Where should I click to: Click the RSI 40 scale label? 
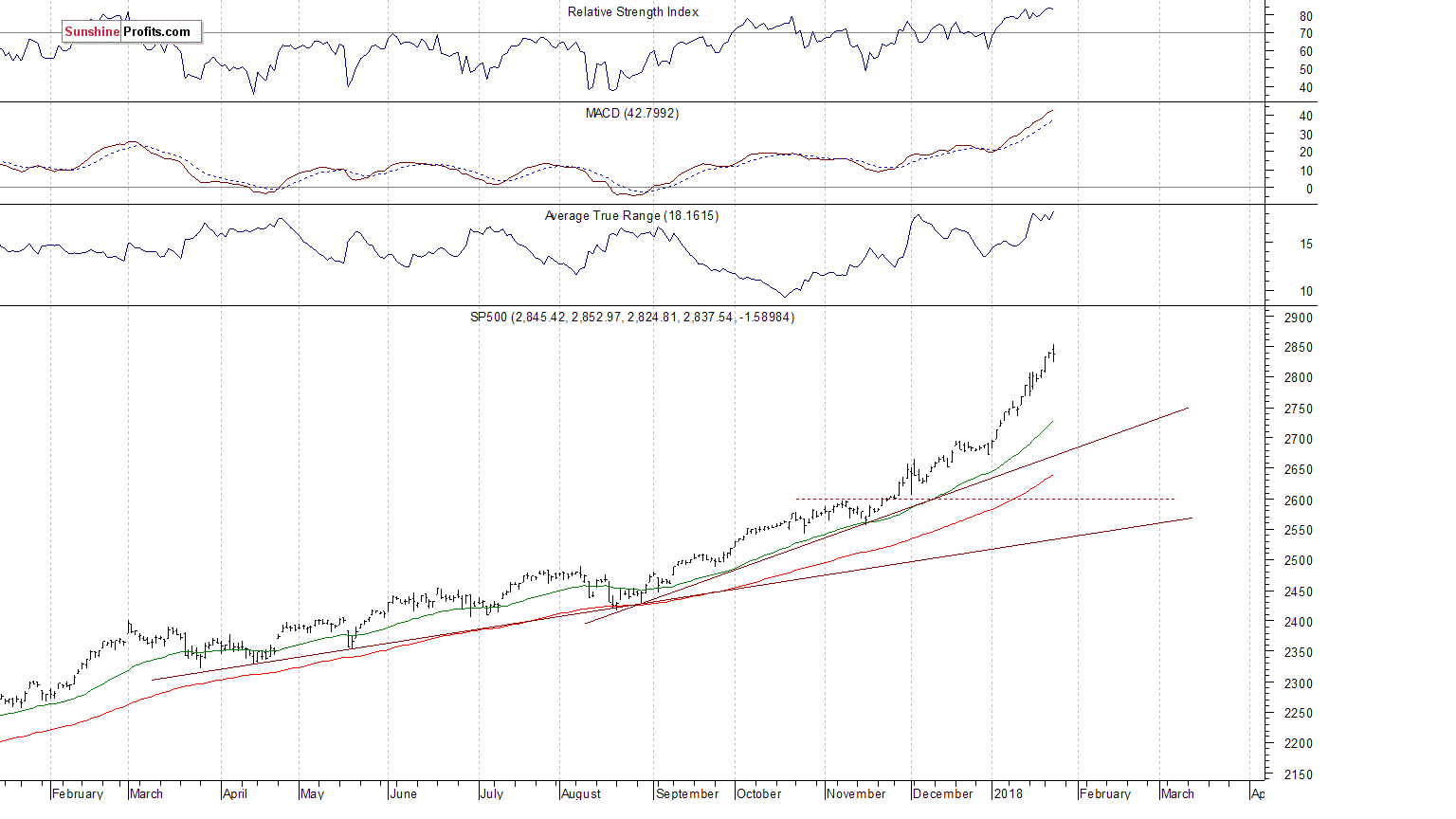click(1306, 88)
